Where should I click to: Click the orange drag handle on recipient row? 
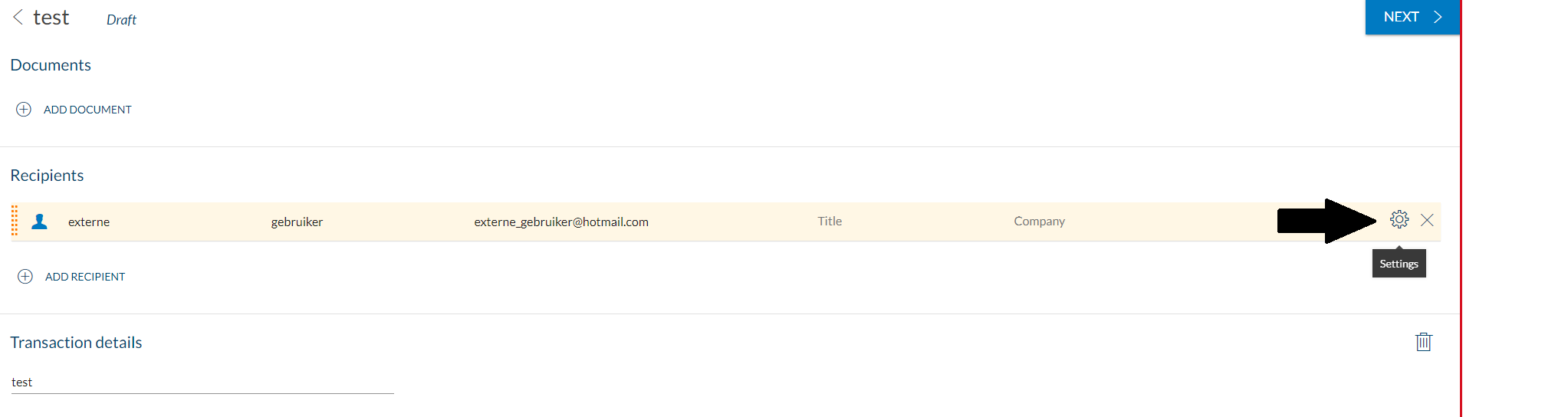tap(15, 221)
